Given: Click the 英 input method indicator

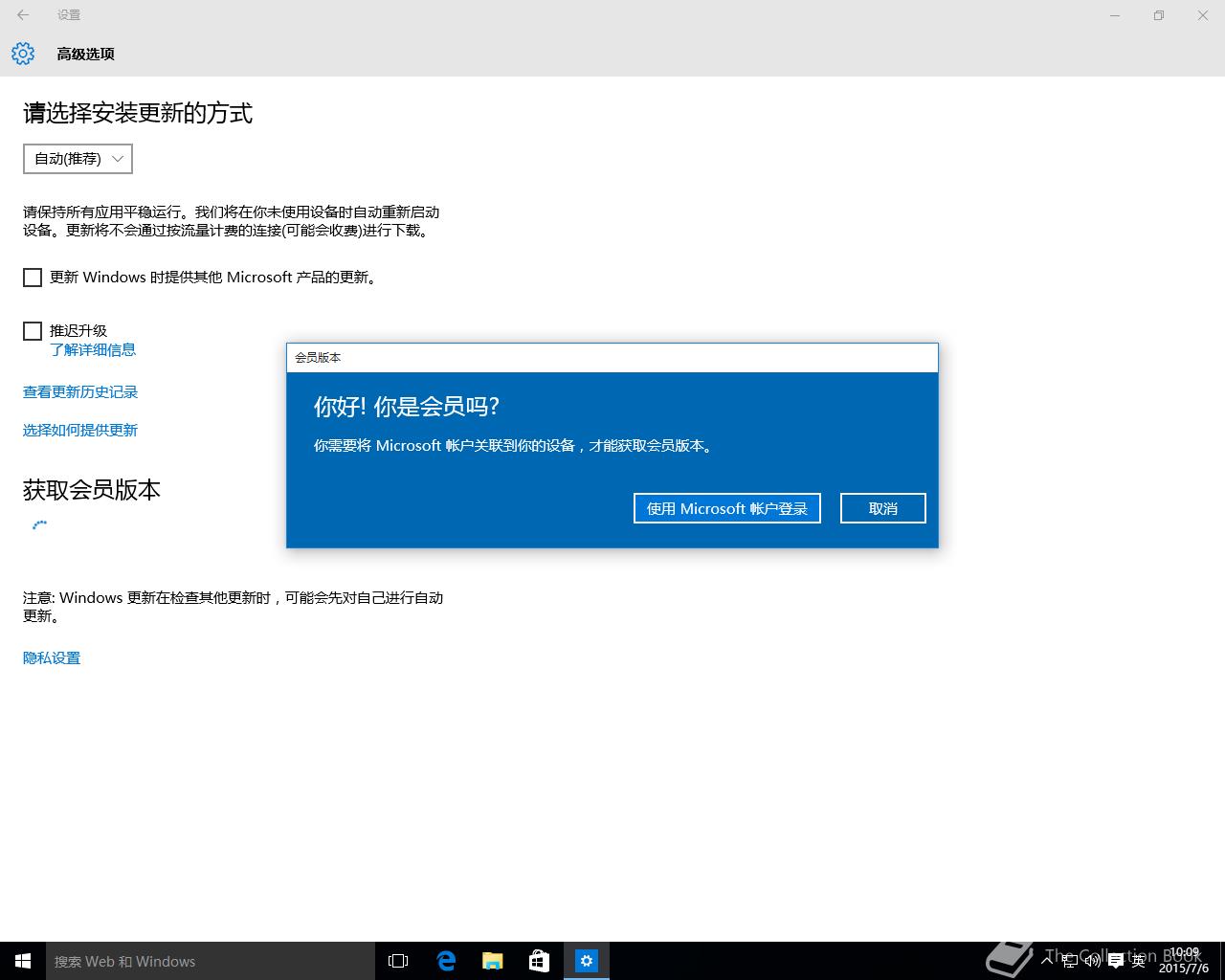Looking at the screenshot, I should tap(1139, 961).
